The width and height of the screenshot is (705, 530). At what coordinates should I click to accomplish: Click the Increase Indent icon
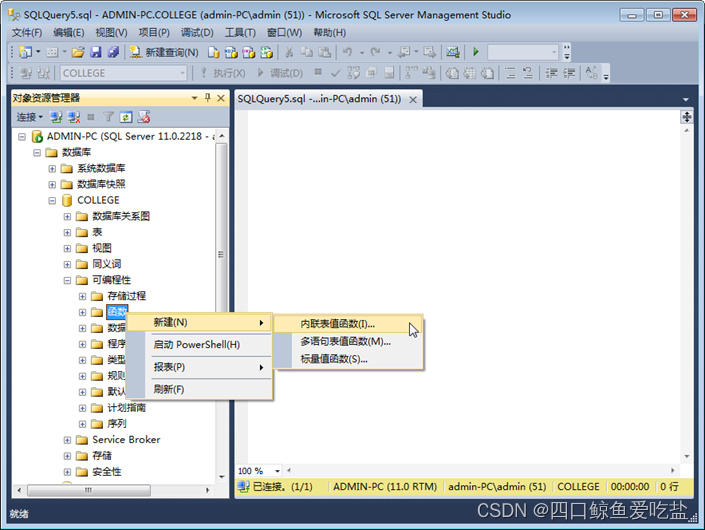click(x=569, y=73)
